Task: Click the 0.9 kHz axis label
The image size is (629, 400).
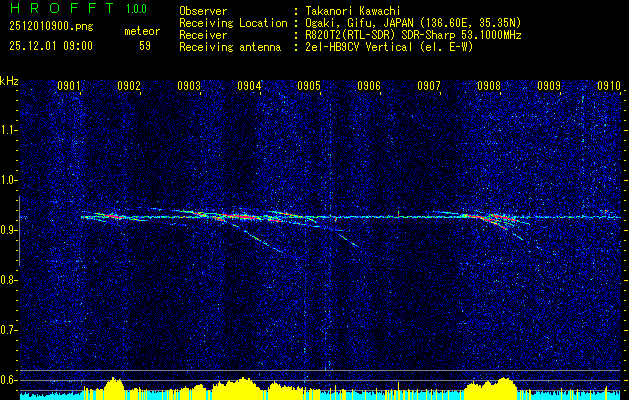Action: [8, 230]
